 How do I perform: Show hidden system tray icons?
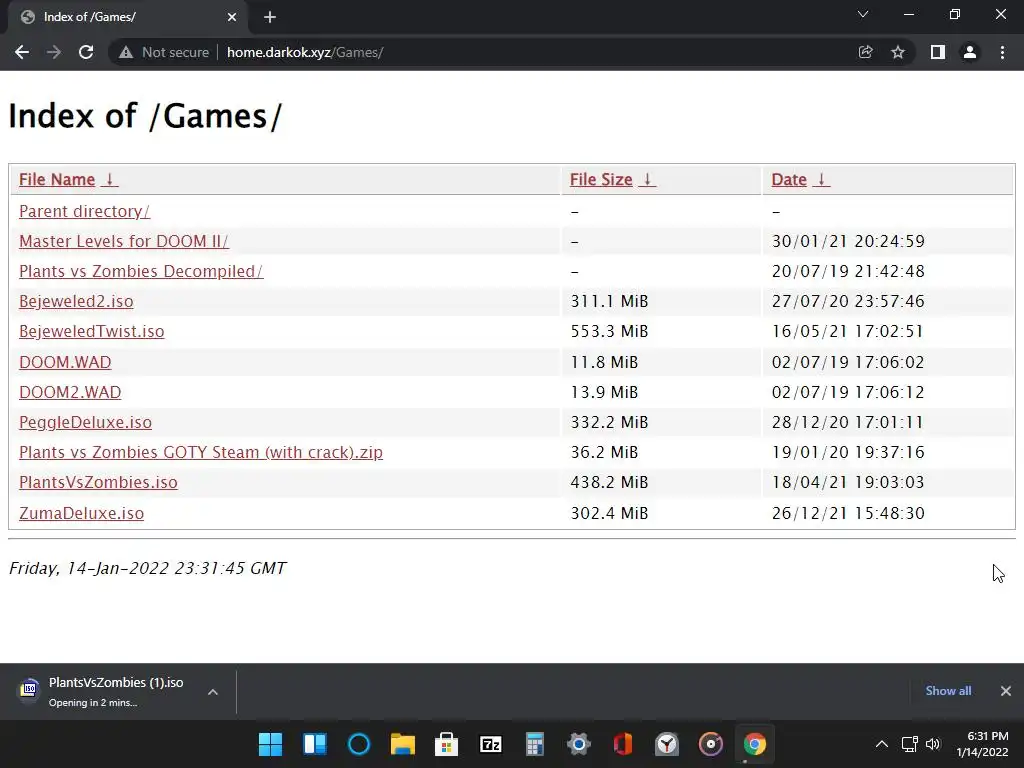pos(882,744)
